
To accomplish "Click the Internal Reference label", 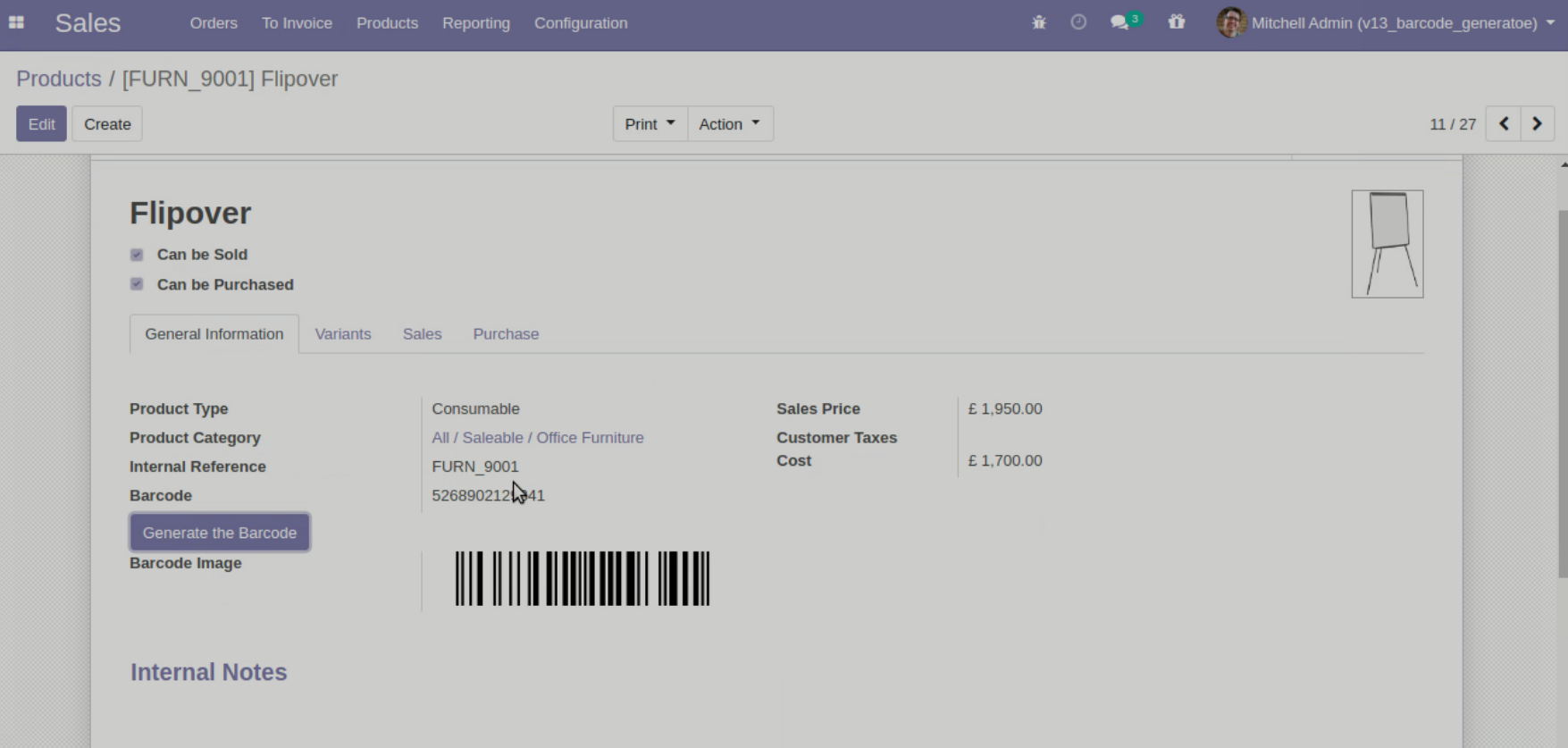I will tap(197, 466).
